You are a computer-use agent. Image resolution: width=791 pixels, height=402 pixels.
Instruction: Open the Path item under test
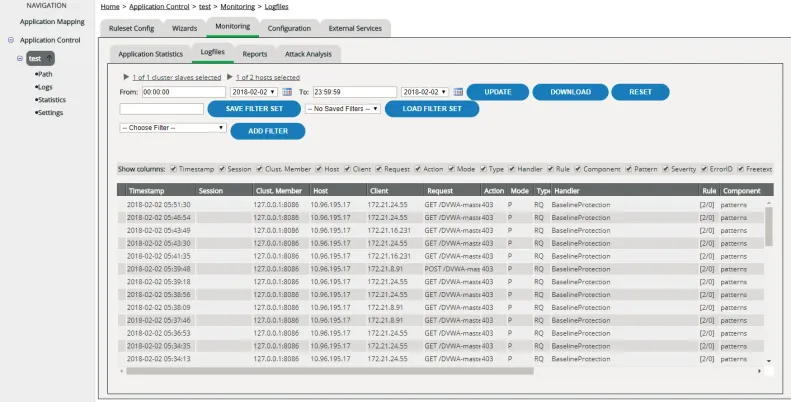pos(45,74)
